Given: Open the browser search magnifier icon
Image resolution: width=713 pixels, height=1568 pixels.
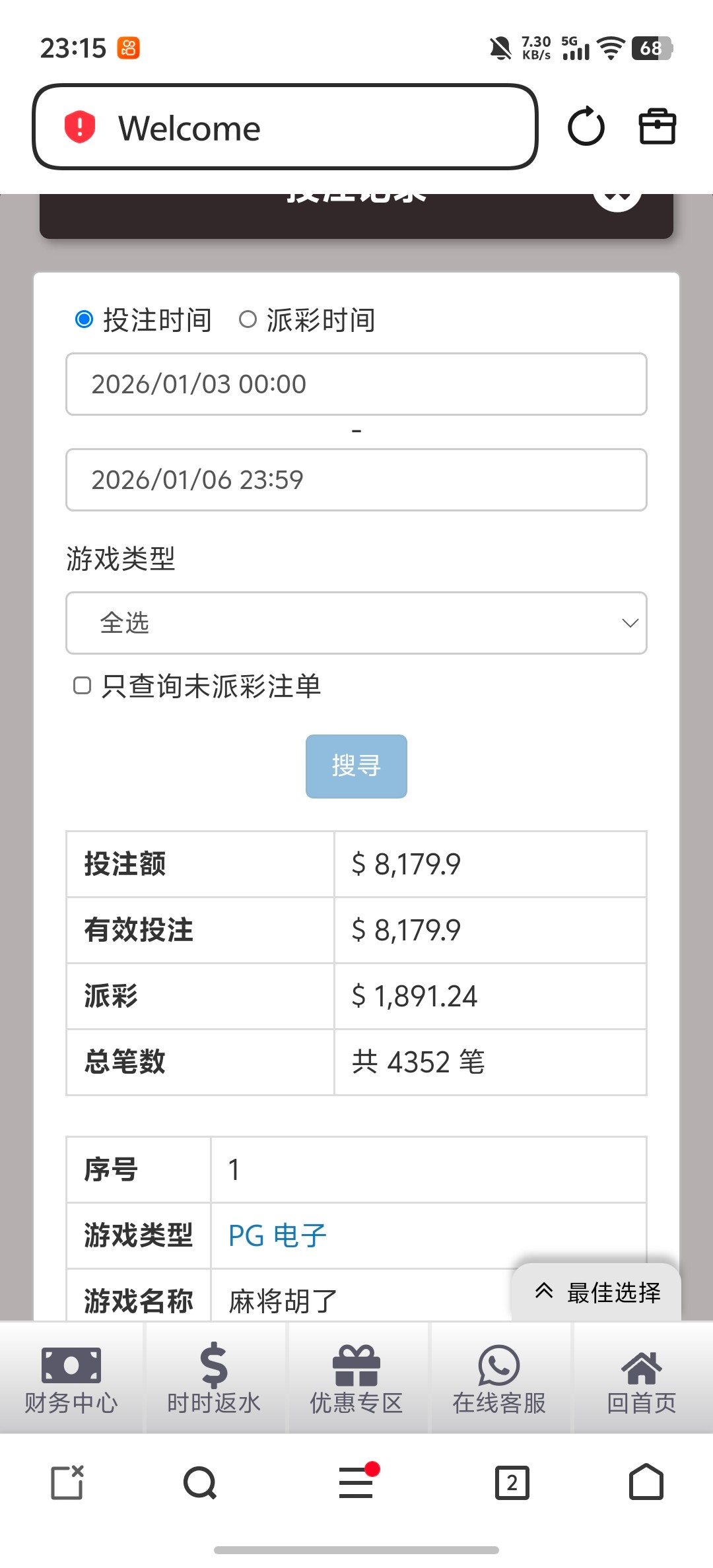Looking at the screenshot, I should [200, 1483].
